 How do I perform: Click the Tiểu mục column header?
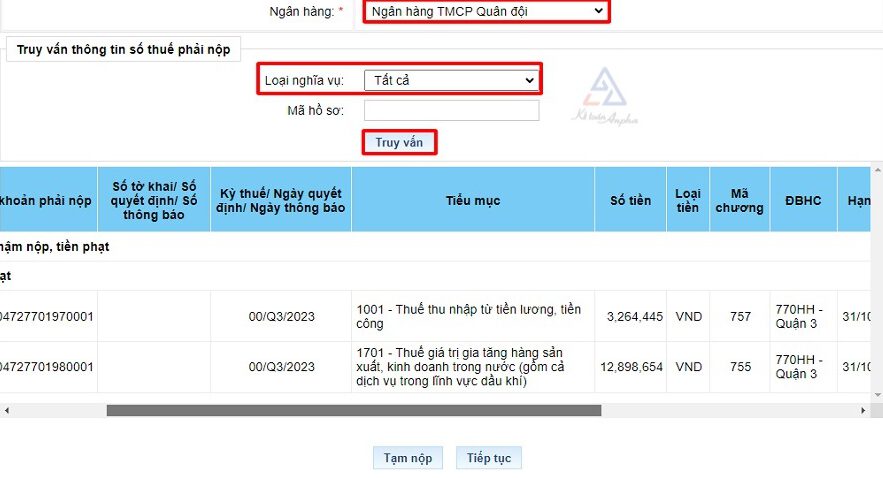(473, 200)
